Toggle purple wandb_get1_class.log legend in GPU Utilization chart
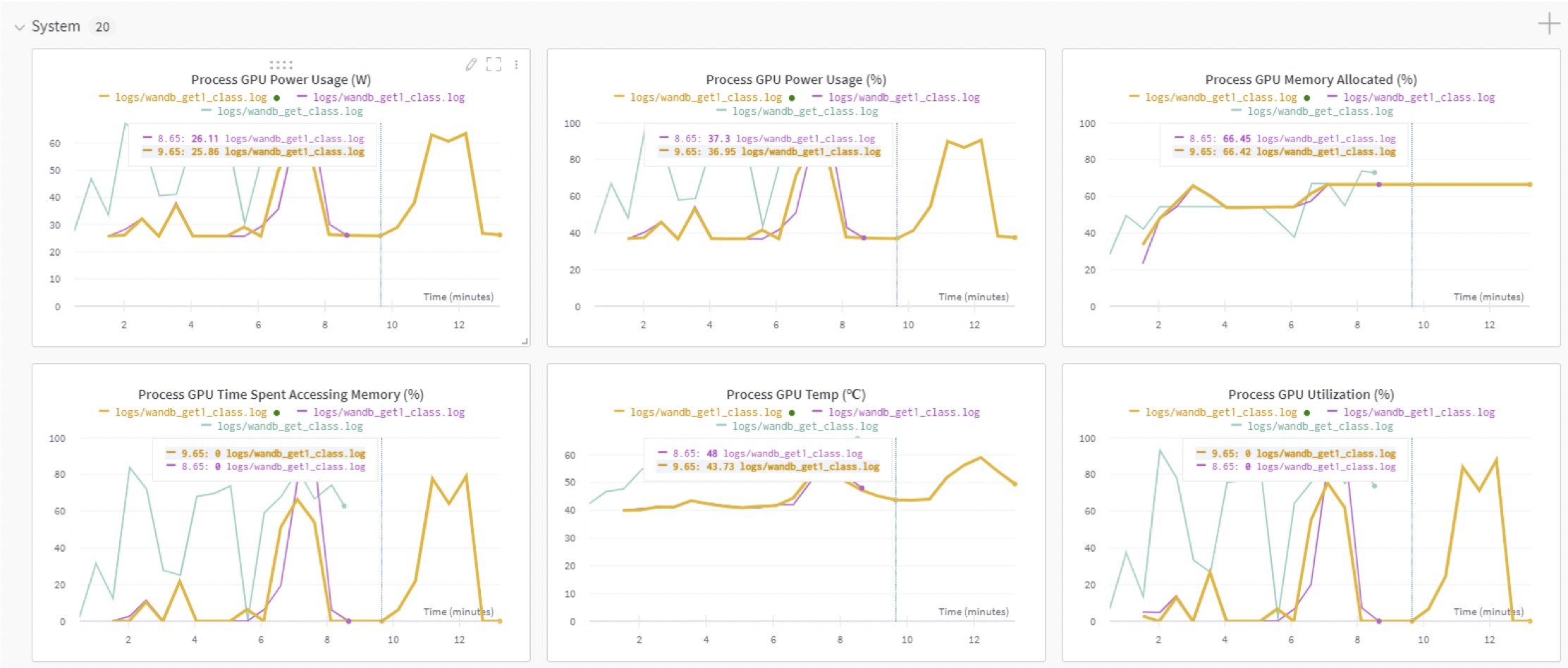 [1411, 412]
